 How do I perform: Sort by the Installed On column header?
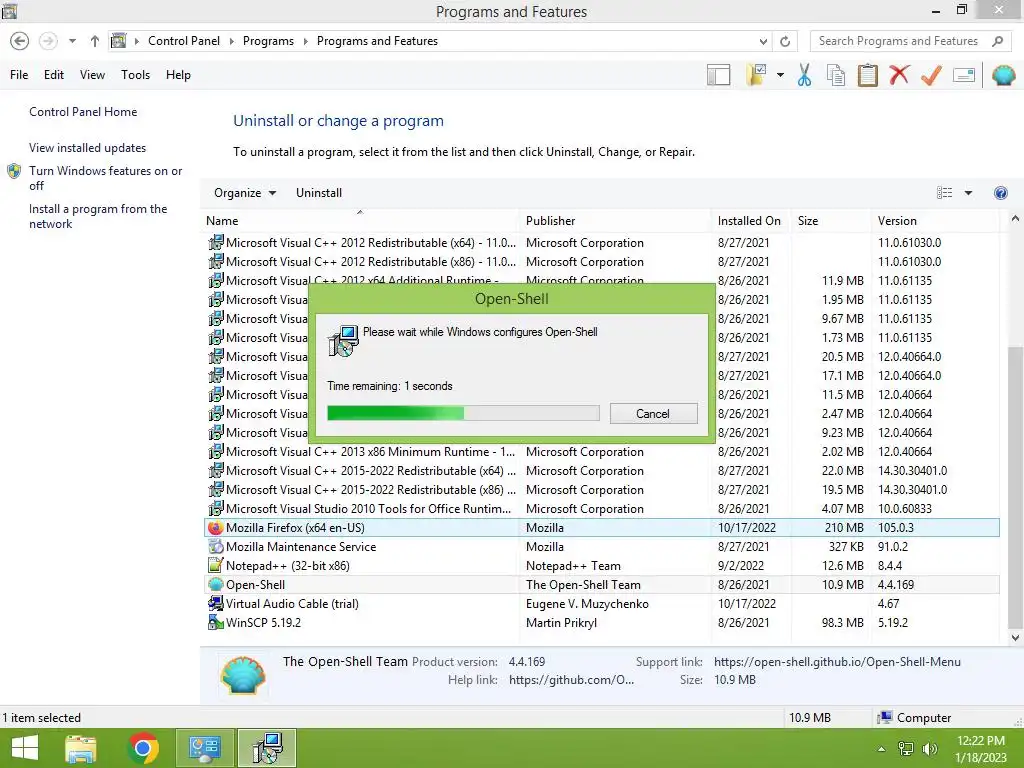[750, 221]
